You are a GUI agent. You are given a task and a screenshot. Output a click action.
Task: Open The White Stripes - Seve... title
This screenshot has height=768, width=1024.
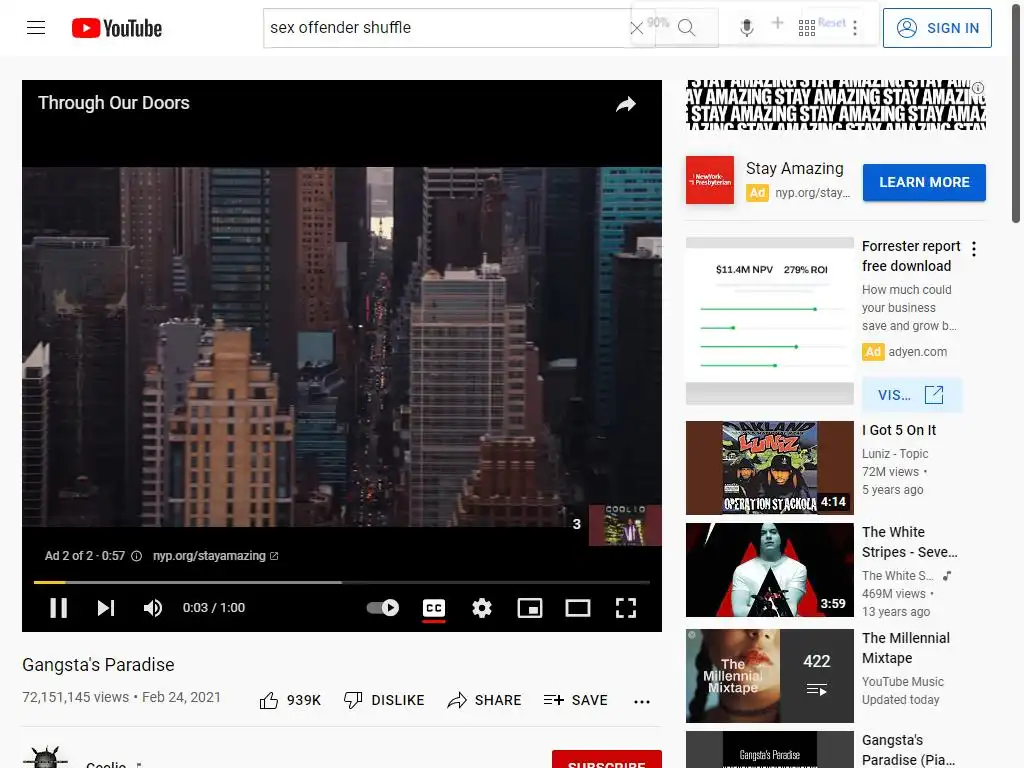click(x=910, y=542)
